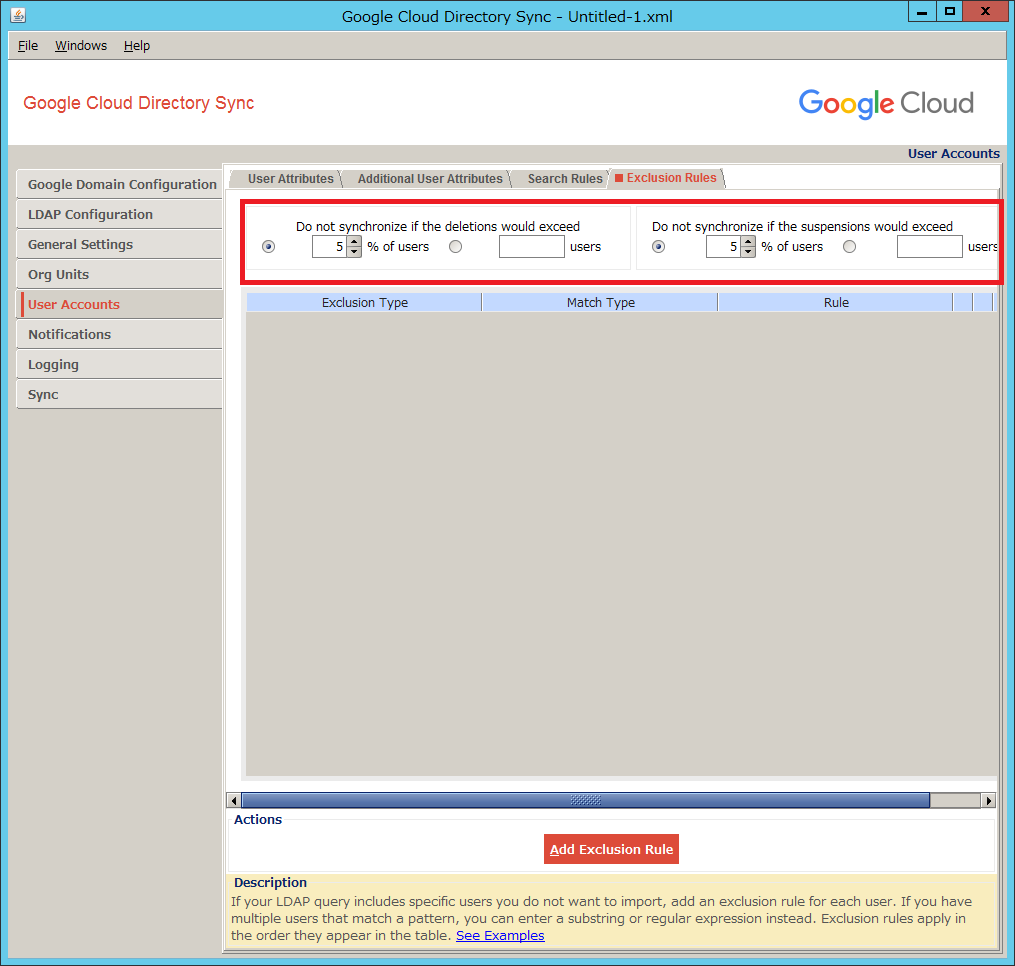The image size is (1015, 966).
Task: Decrease deletions percentage with down arrow
Action: click(354, 252)
